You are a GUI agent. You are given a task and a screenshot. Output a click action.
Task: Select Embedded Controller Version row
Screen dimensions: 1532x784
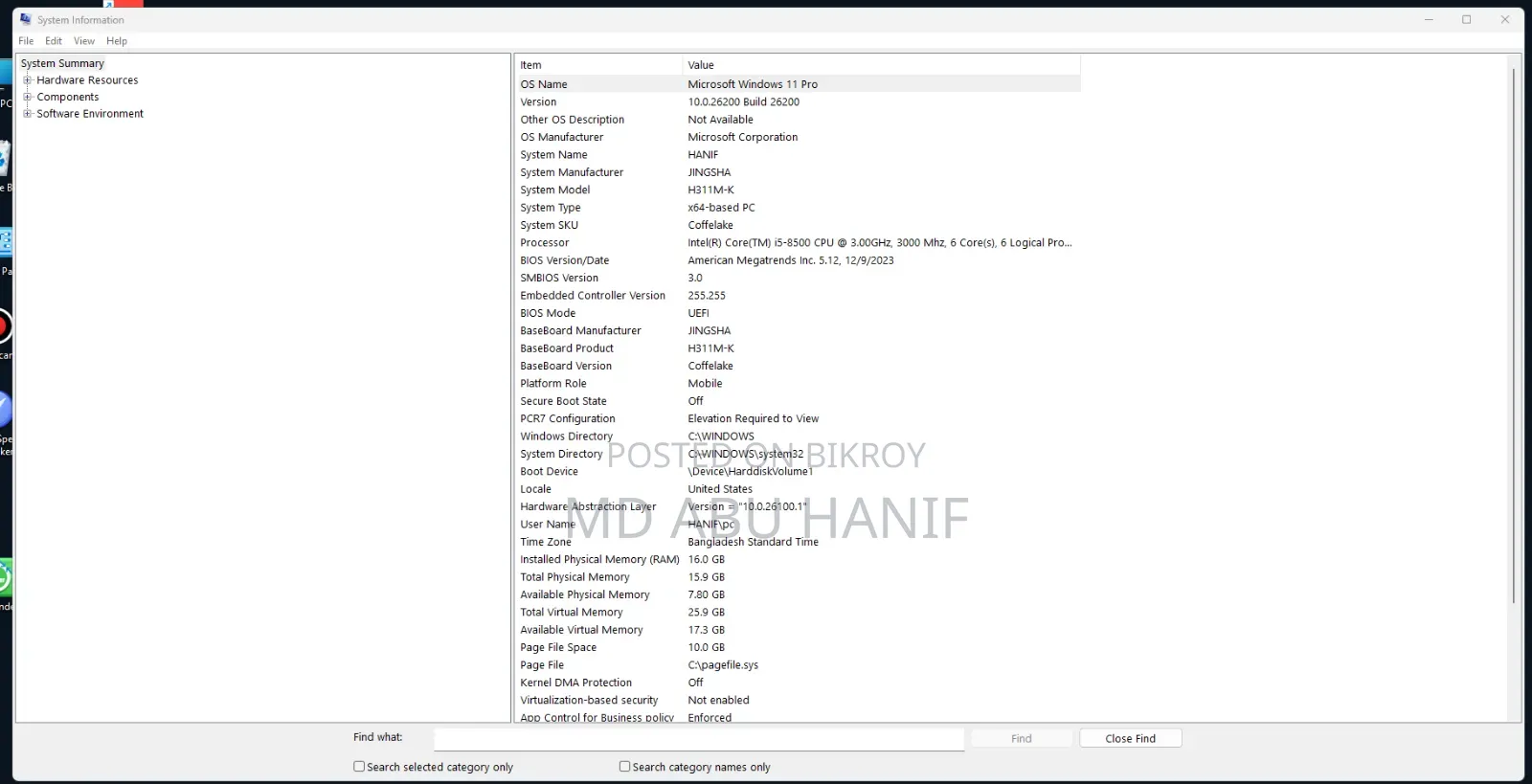[798, 295]
